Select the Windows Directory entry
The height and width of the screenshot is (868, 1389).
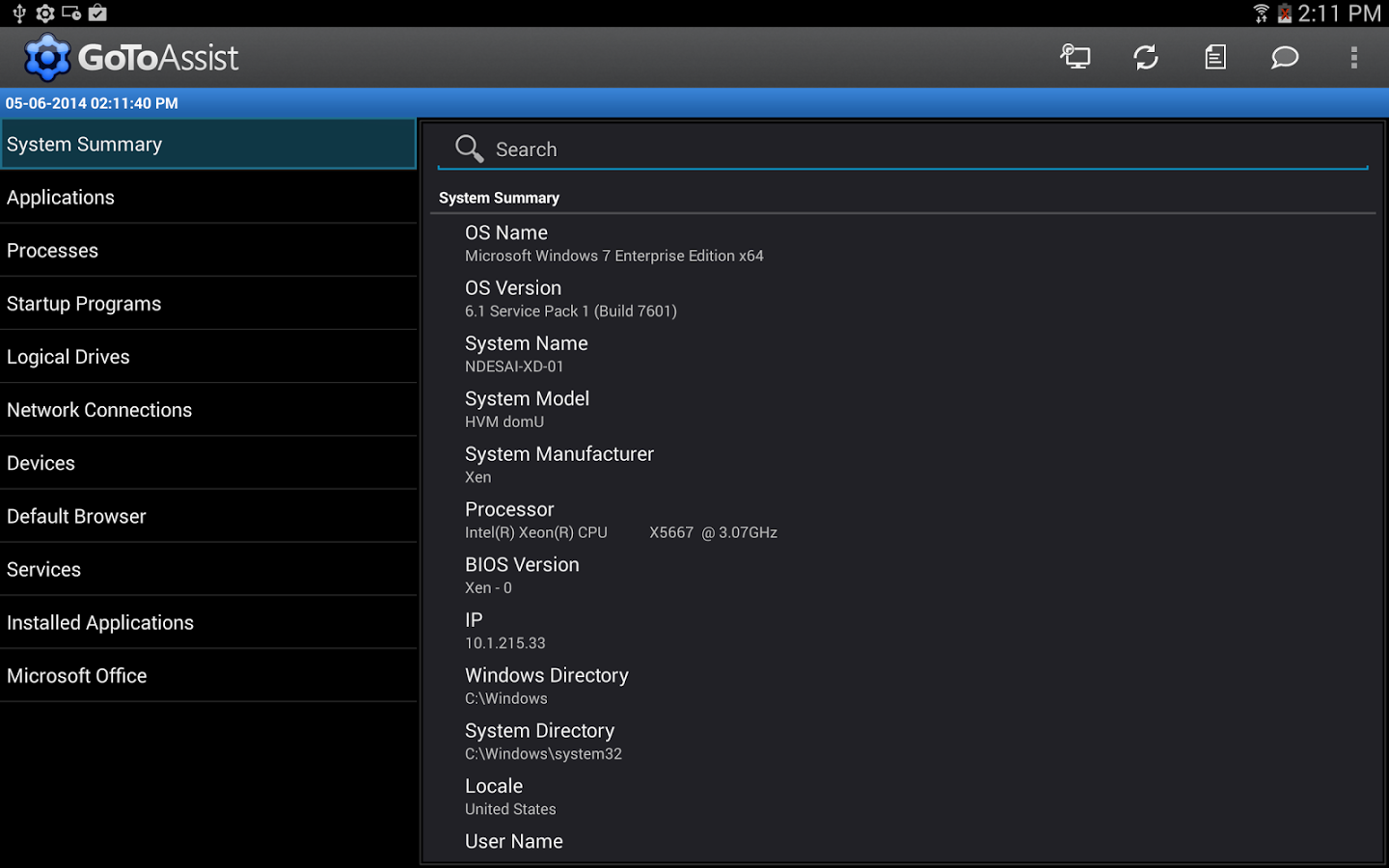click(903, 686)
